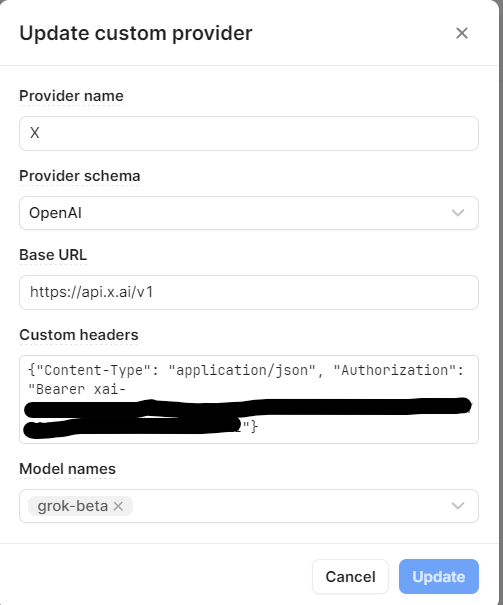Select the grok-beta model chip

81,506
